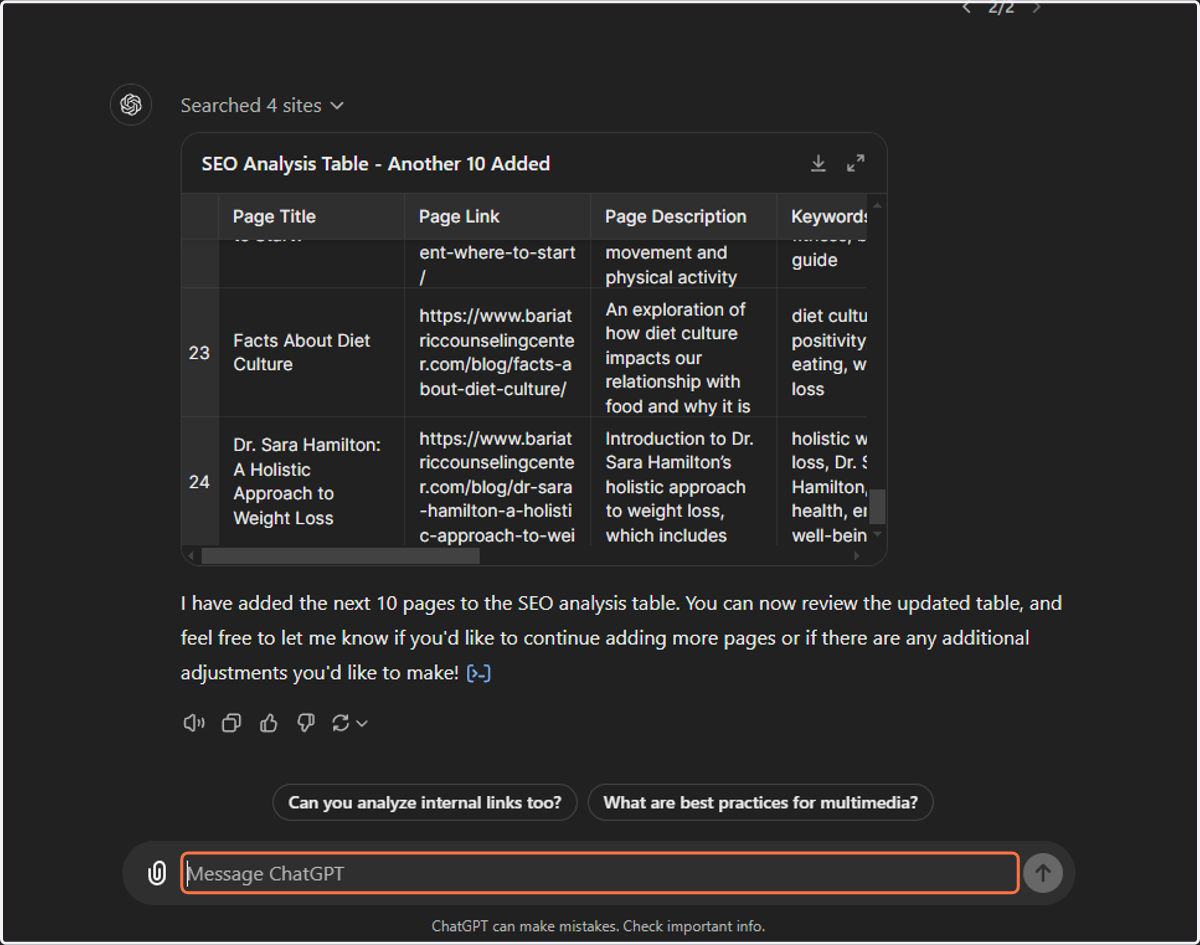1200x945 pixels.
Task: Copy the response with the copy icon
Action: (231, 723)
